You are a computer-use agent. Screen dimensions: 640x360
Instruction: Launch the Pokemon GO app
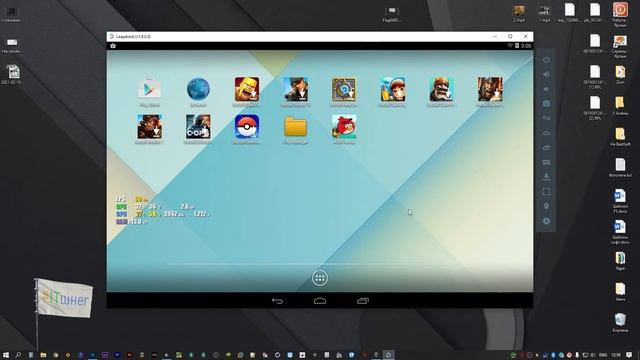247,127
